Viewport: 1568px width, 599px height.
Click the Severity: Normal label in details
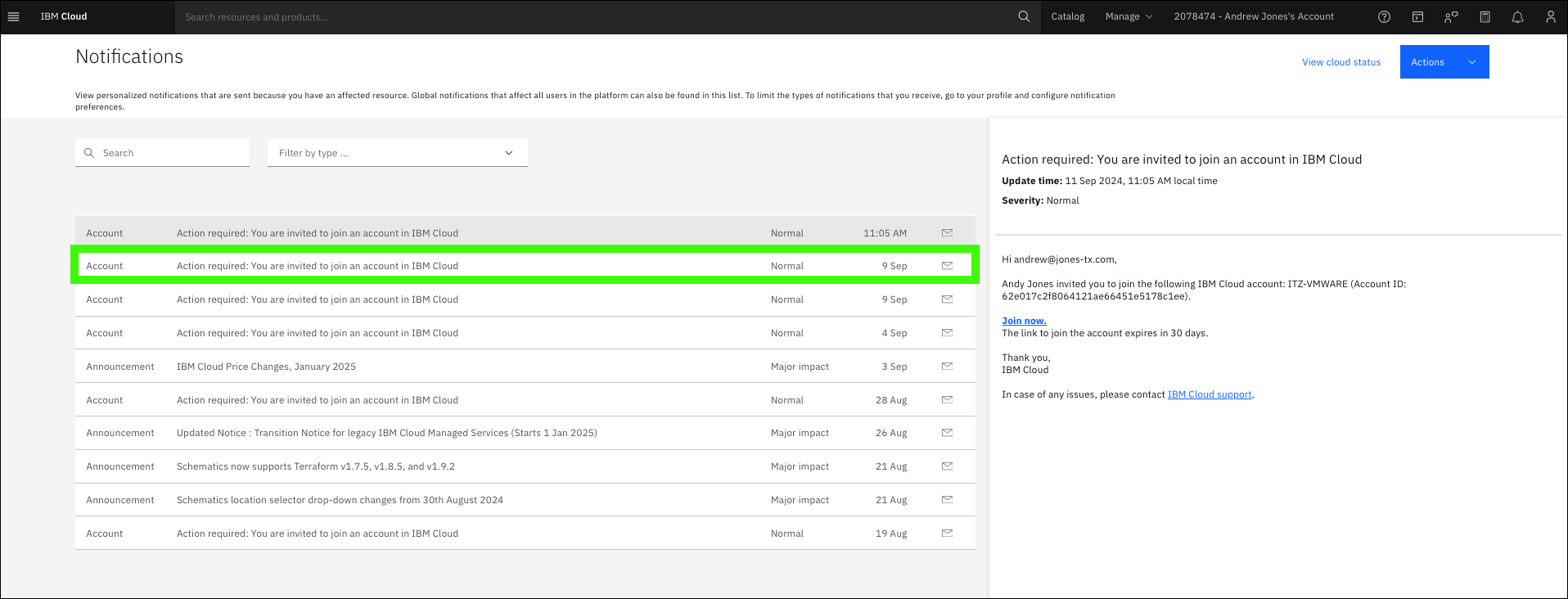pyautogui.click(x=1040, y=200)
